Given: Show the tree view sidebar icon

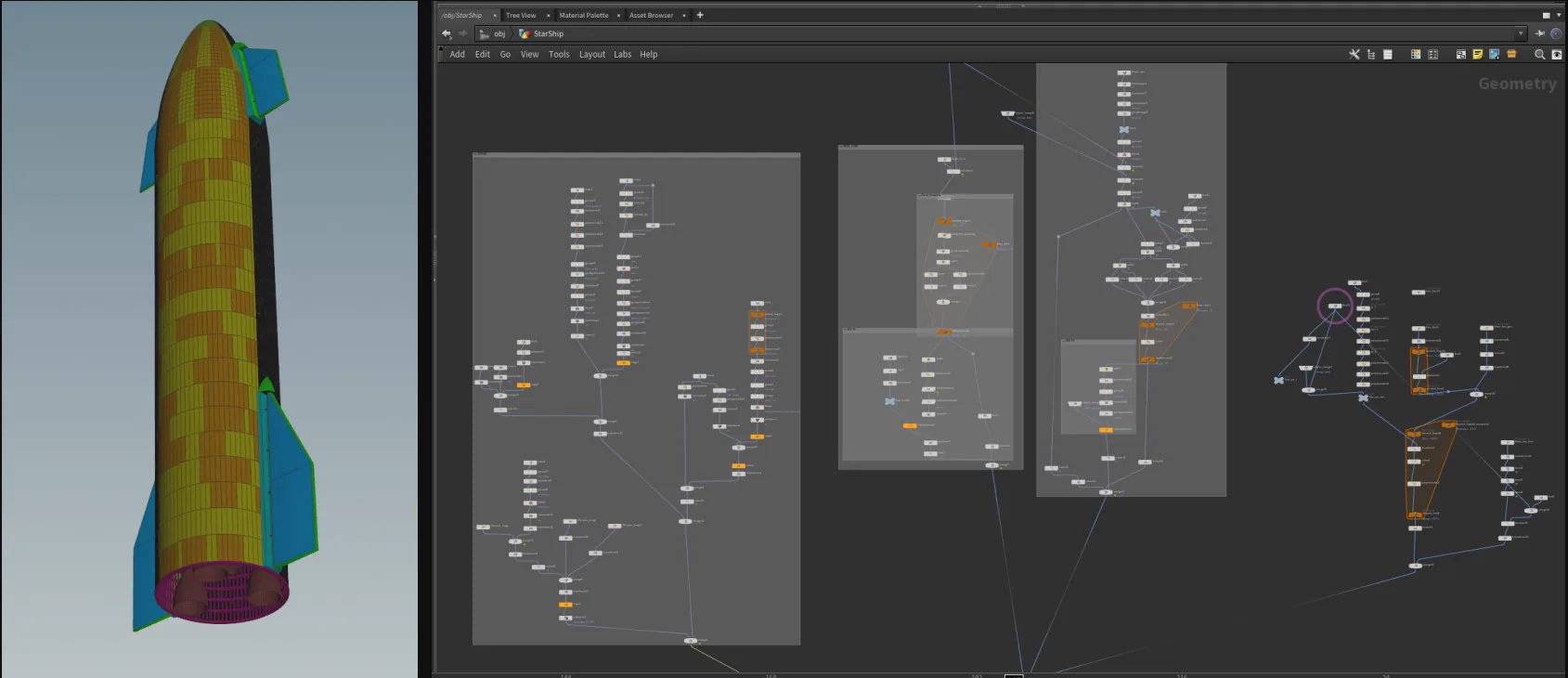Looking at the screenshot, I should [x=1370, y=54].
